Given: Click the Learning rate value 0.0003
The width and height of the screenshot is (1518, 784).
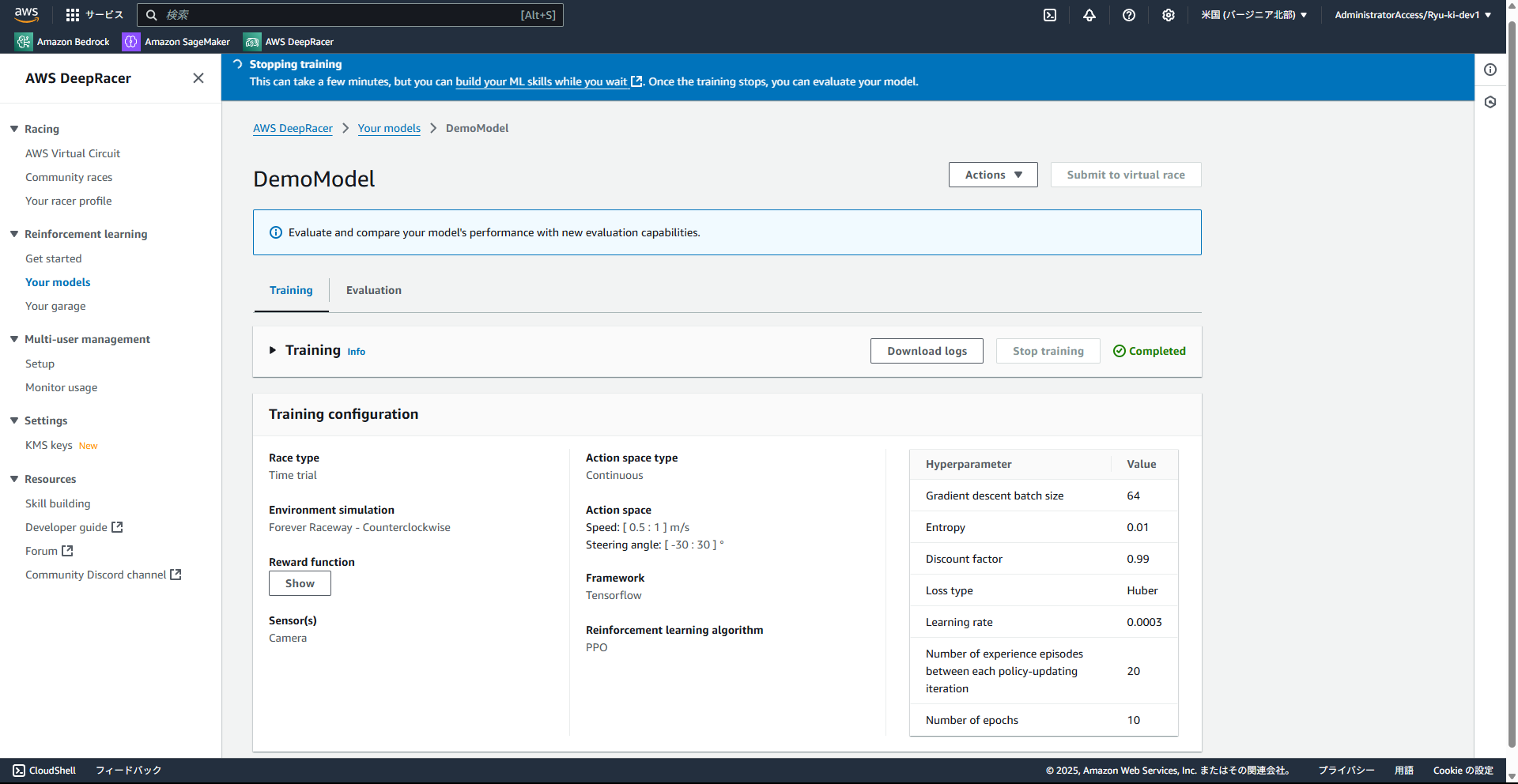Looking at the screenshot, I should tap(1144, 622).
